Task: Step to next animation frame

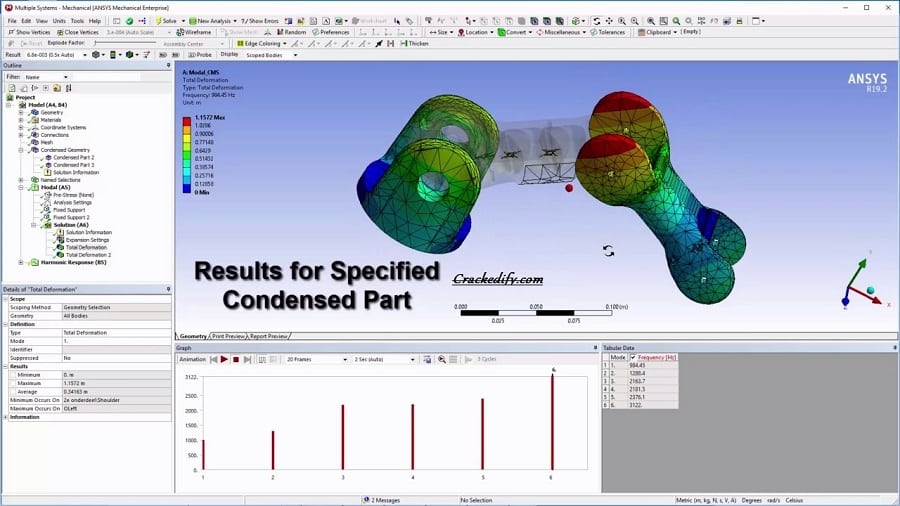Action: 247,359
